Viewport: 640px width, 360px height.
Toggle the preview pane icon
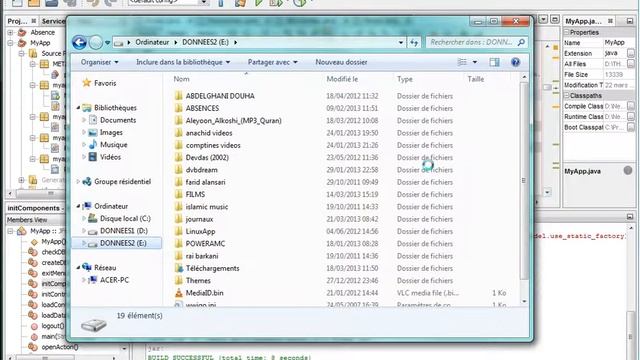(x=494, y=62)
